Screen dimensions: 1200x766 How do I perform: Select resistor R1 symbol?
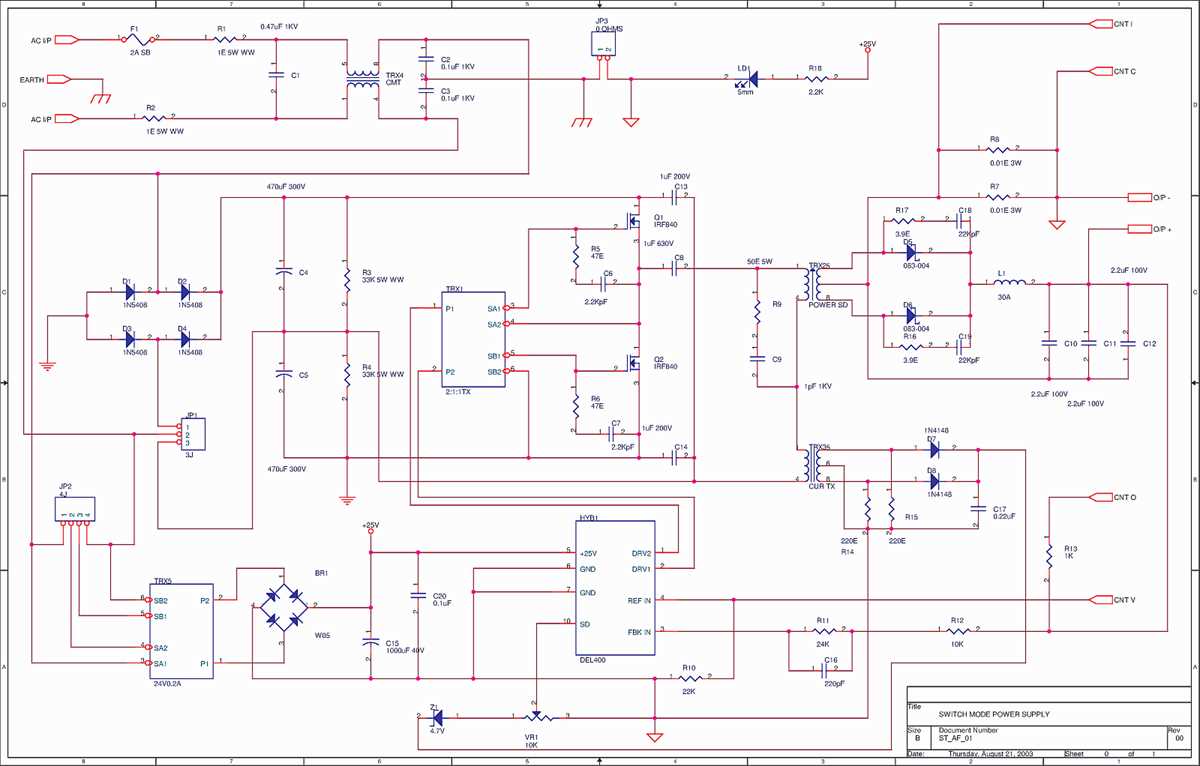pos(225,40)
